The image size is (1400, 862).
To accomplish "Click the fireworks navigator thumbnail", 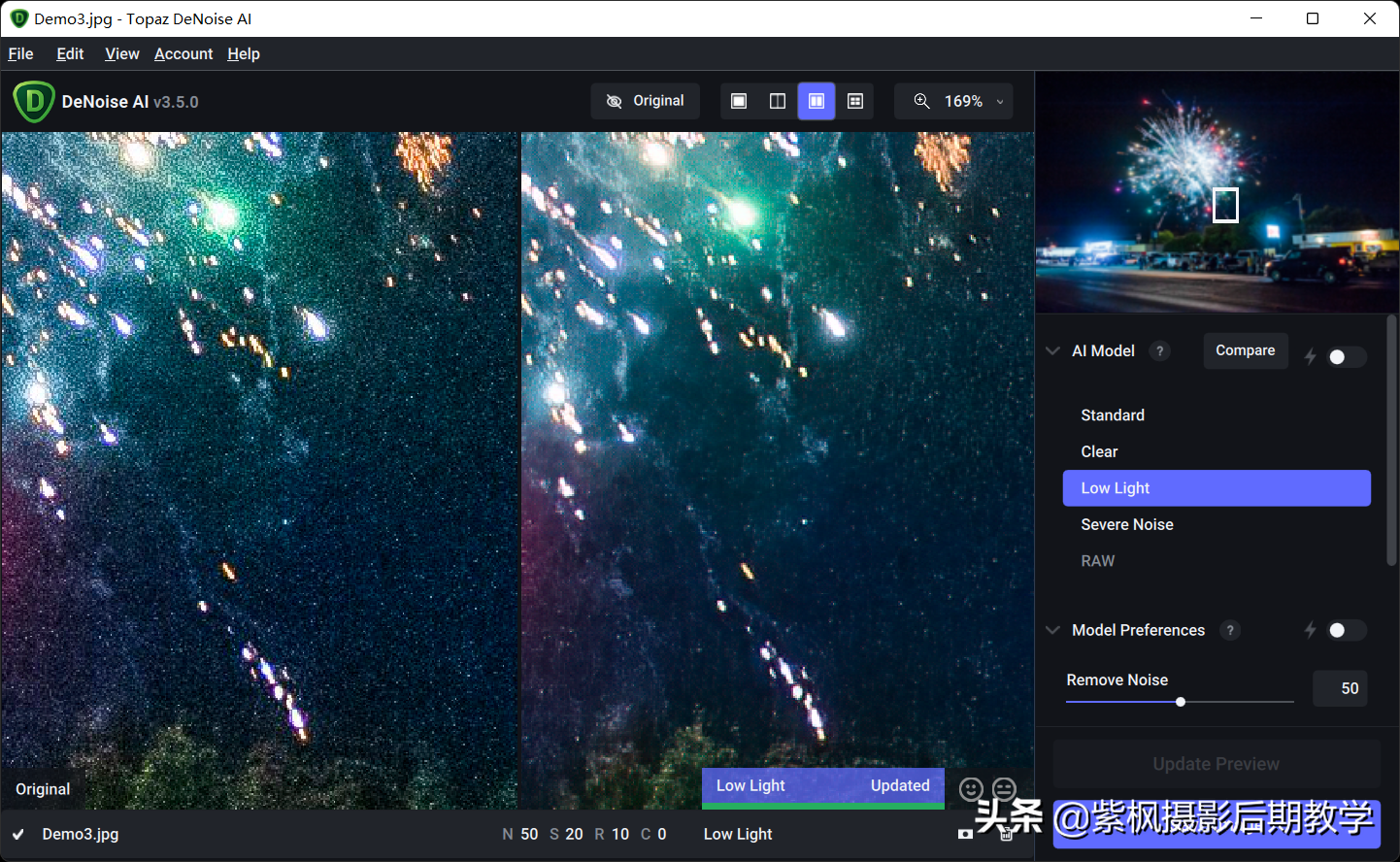I will click(x=1217, y=192).
